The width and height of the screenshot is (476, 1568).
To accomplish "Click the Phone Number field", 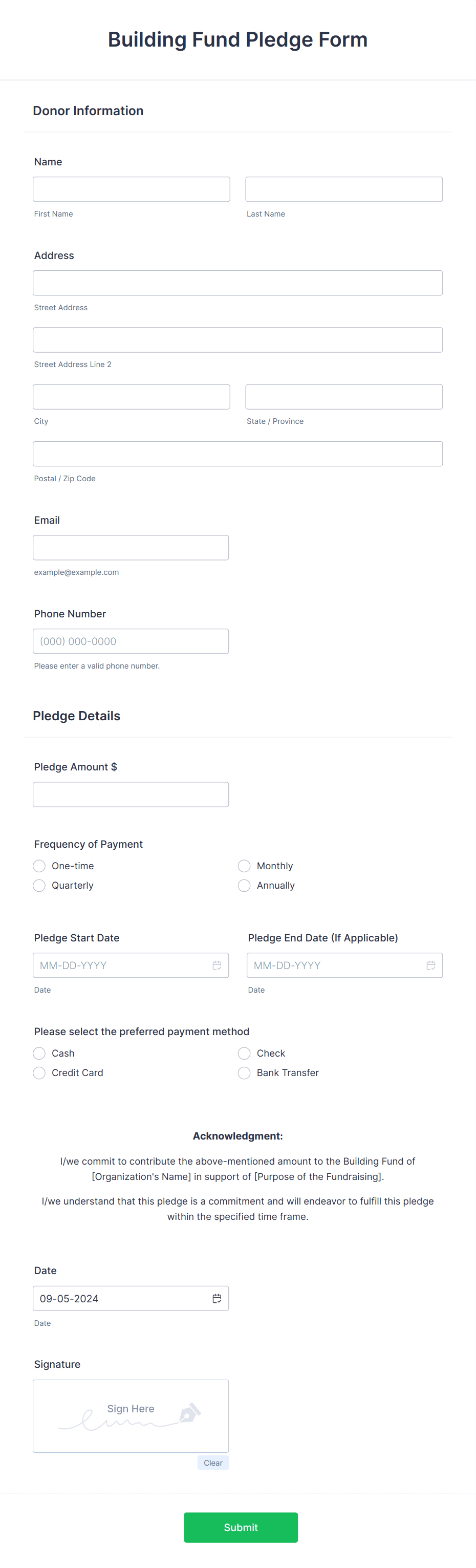I will [131, 641].
